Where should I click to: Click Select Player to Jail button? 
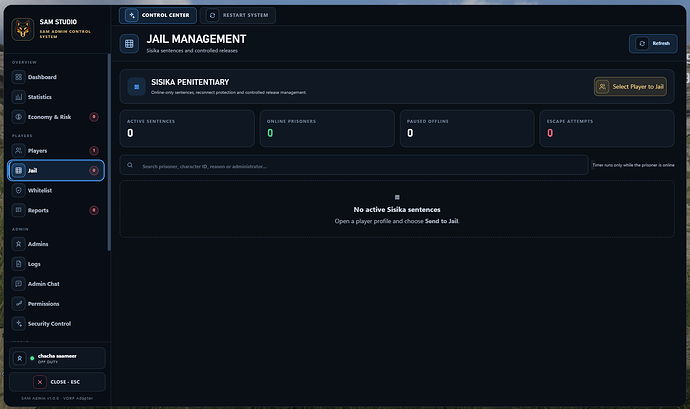point(630,87)
